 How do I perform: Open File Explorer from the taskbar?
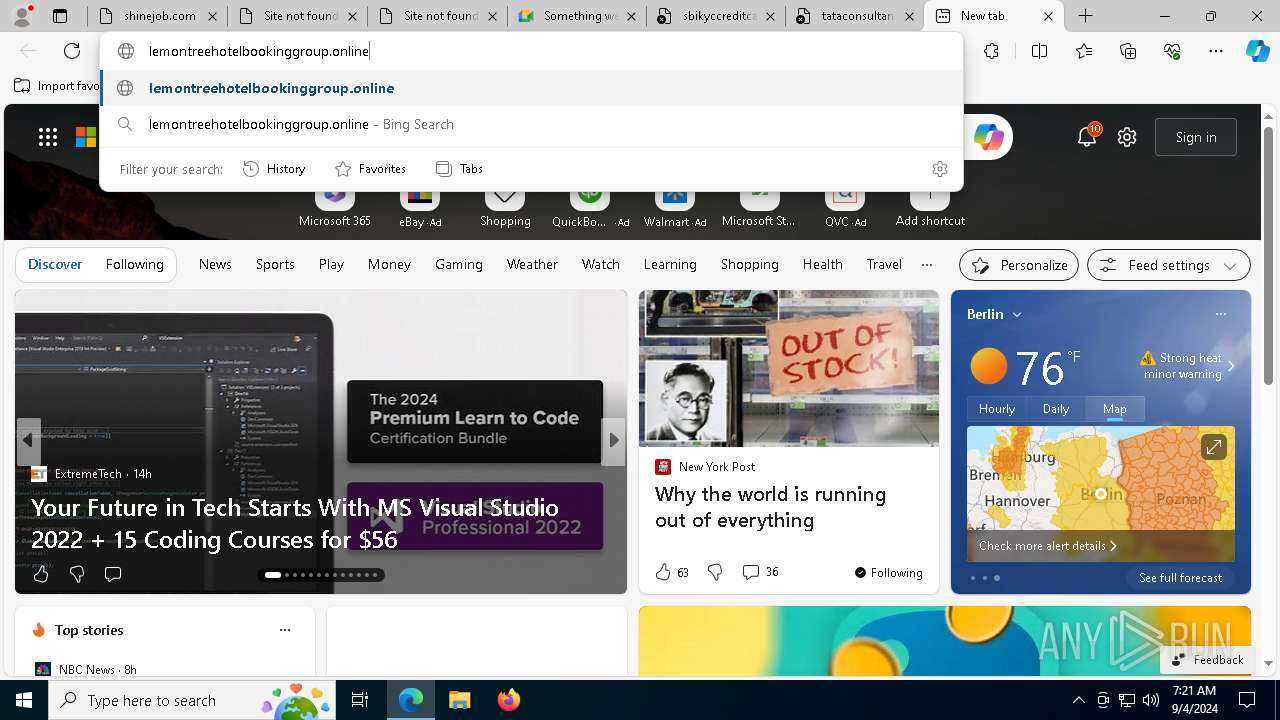tap(459, 700)
